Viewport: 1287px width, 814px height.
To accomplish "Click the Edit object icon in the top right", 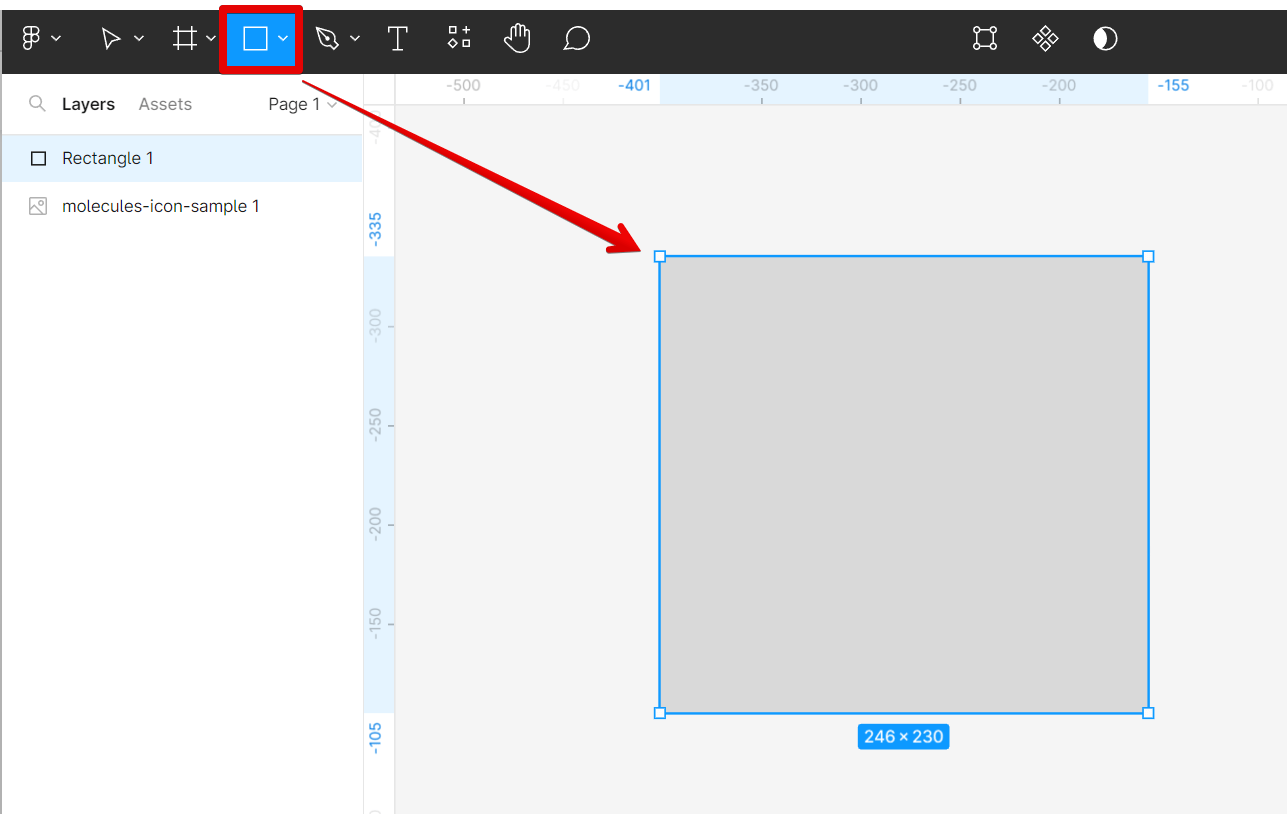I will tap(984, 38).
